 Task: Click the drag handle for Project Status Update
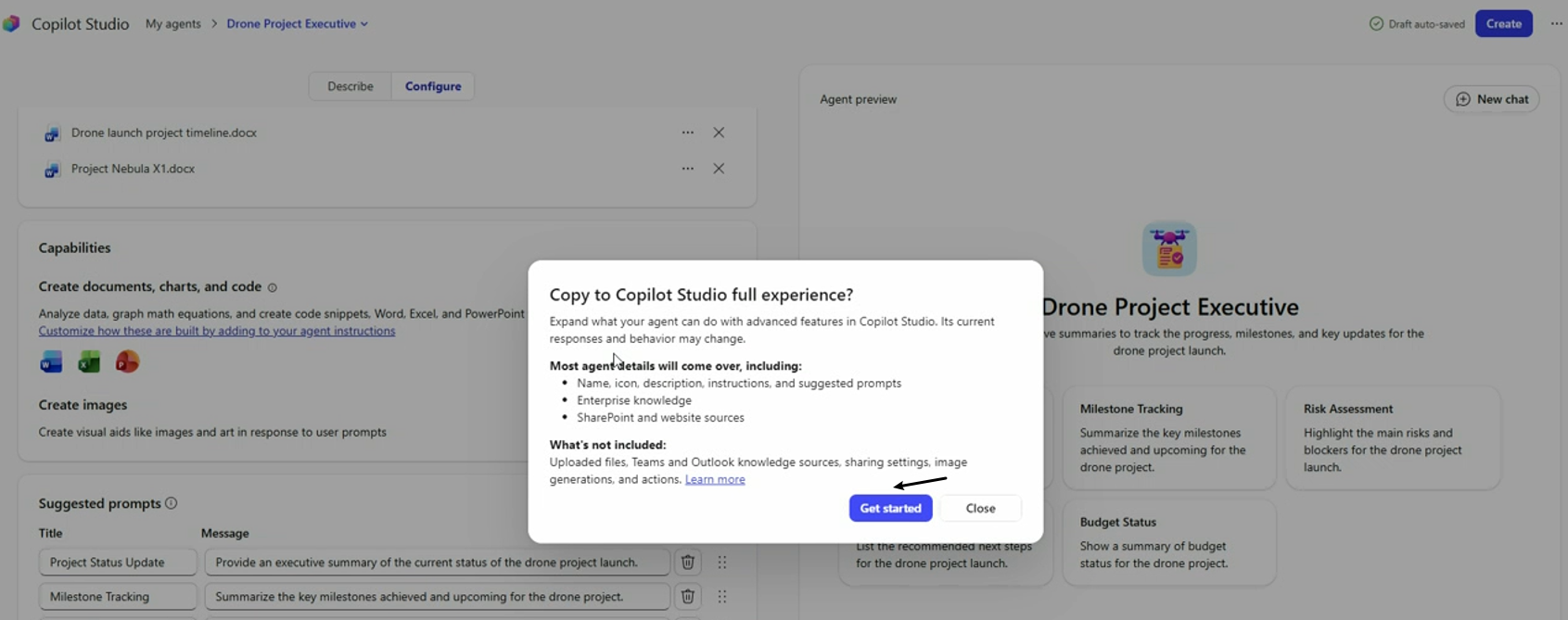[722, 562]
